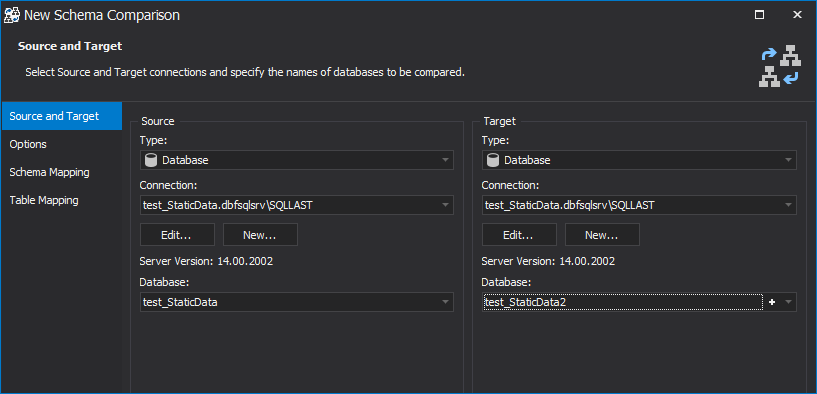Click the New Schema Comparison title bar icon

[x=12, y=15]
